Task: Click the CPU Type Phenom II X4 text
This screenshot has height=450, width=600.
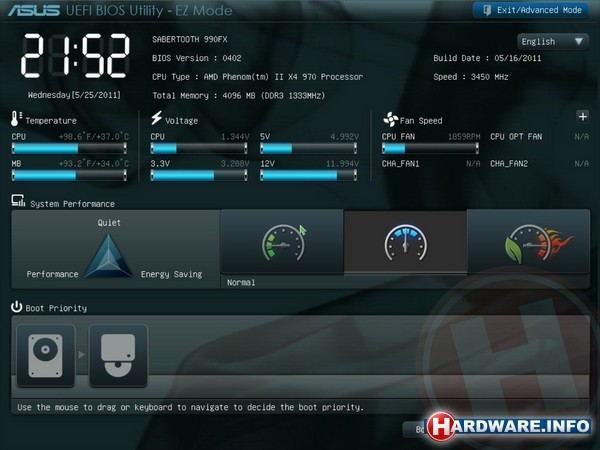Action: point(258,77)
